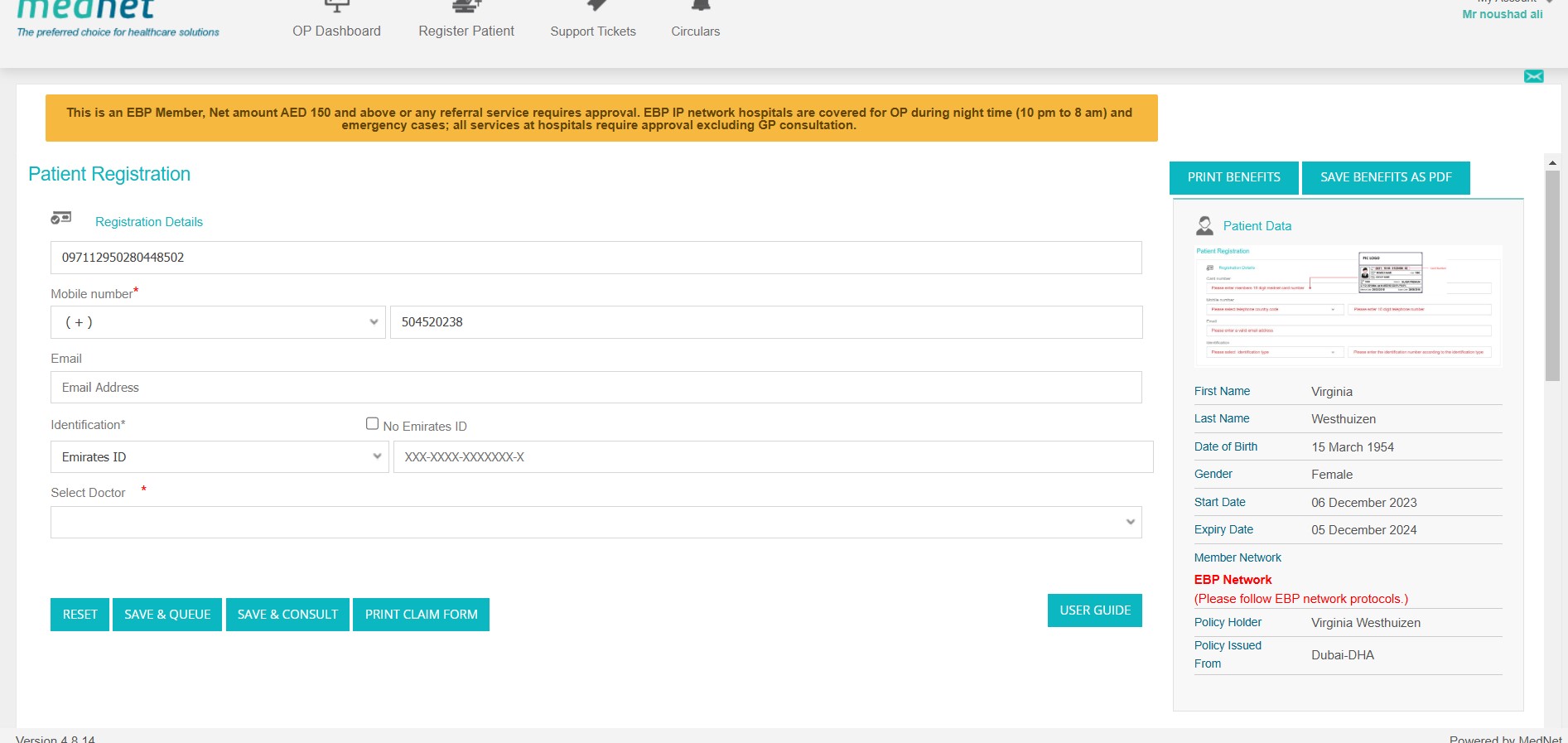Click the patient registration guide thumbnail
This screenshot has width=1568, height=743.
[1348, 306]
